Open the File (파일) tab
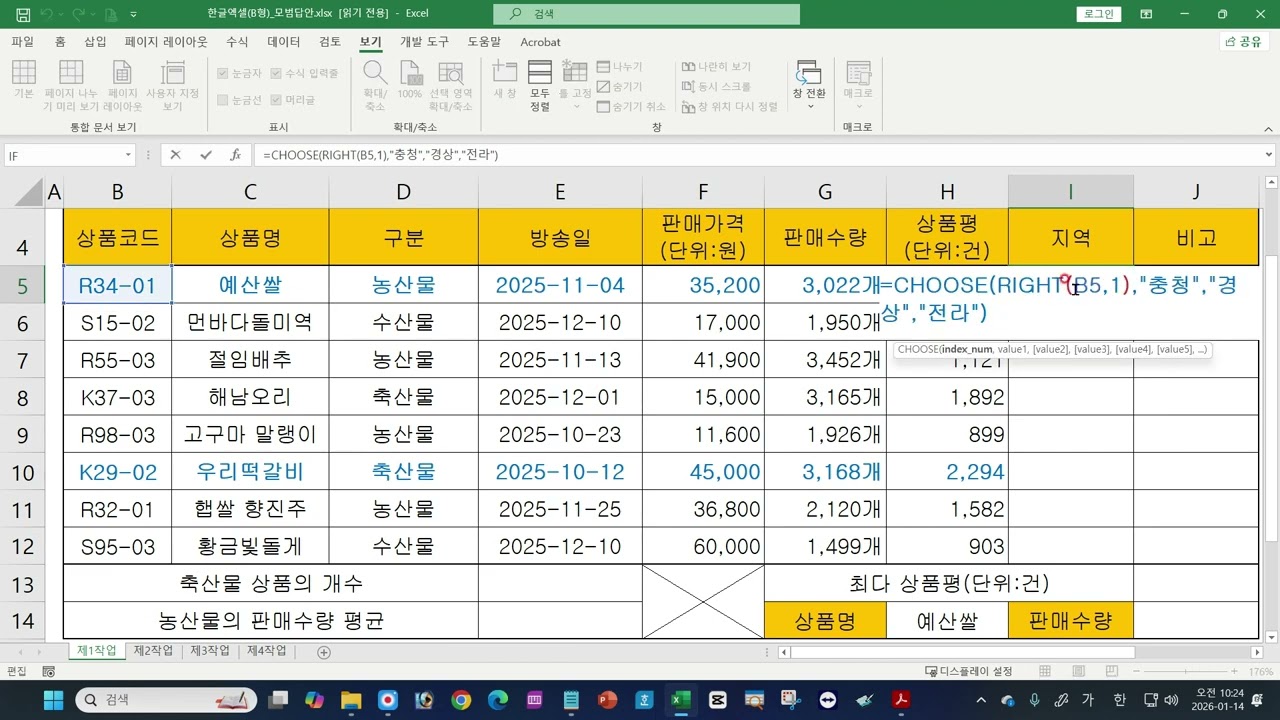Image resolution: width=1280 pixels, height=720 pixels. tap(22, 42)
